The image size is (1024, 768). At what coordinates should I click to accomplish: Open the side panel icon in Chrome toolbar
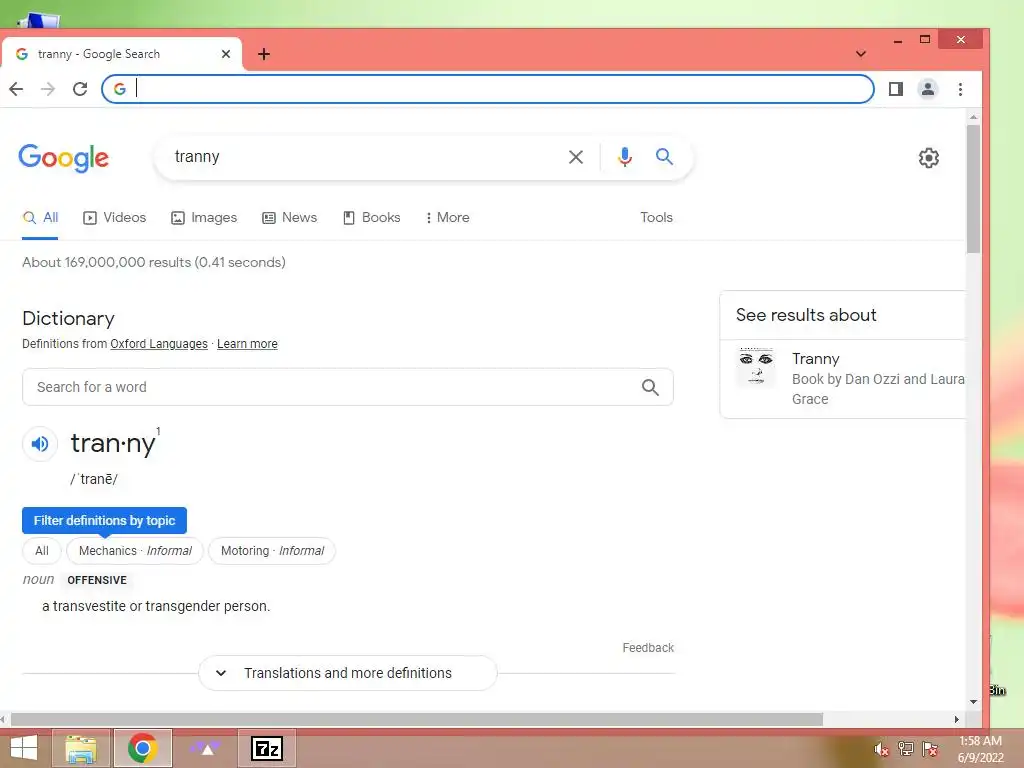tap(895, 89)
